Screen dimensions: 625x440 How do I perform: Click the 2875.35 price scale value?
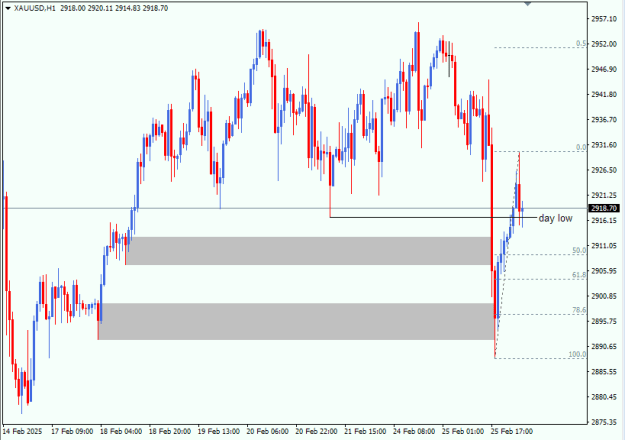604,422
